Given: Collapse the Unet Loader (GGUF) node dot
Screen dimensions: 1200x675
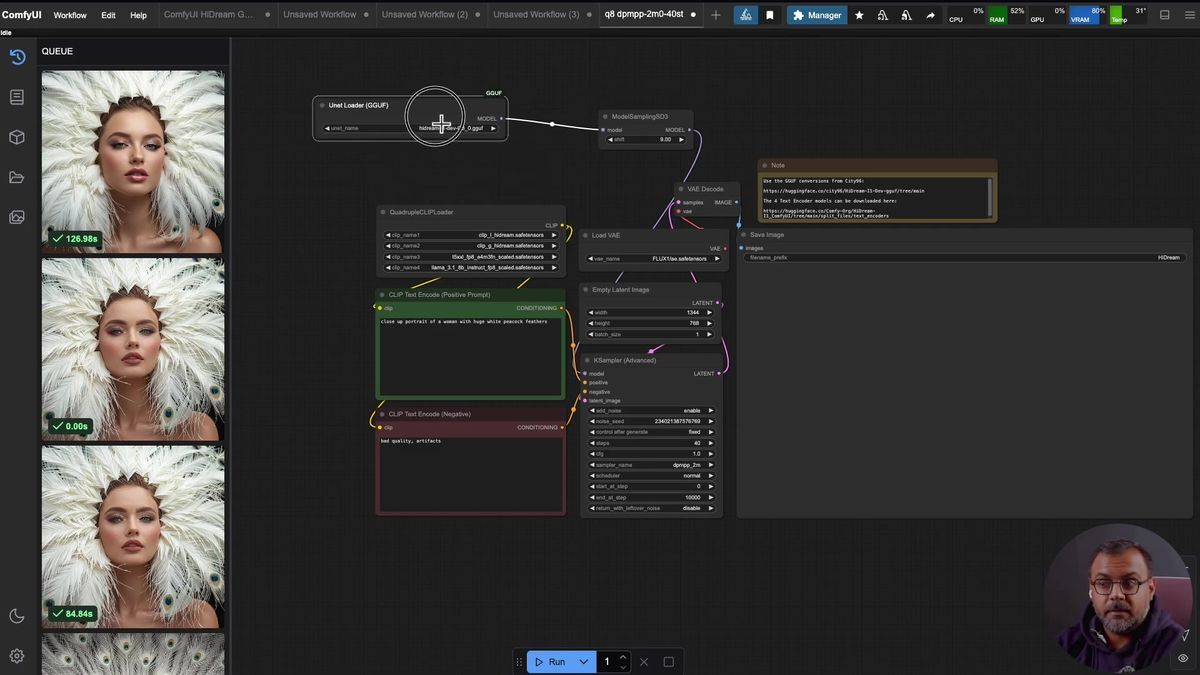Looking at the screenshot, I should coord(322,105).
